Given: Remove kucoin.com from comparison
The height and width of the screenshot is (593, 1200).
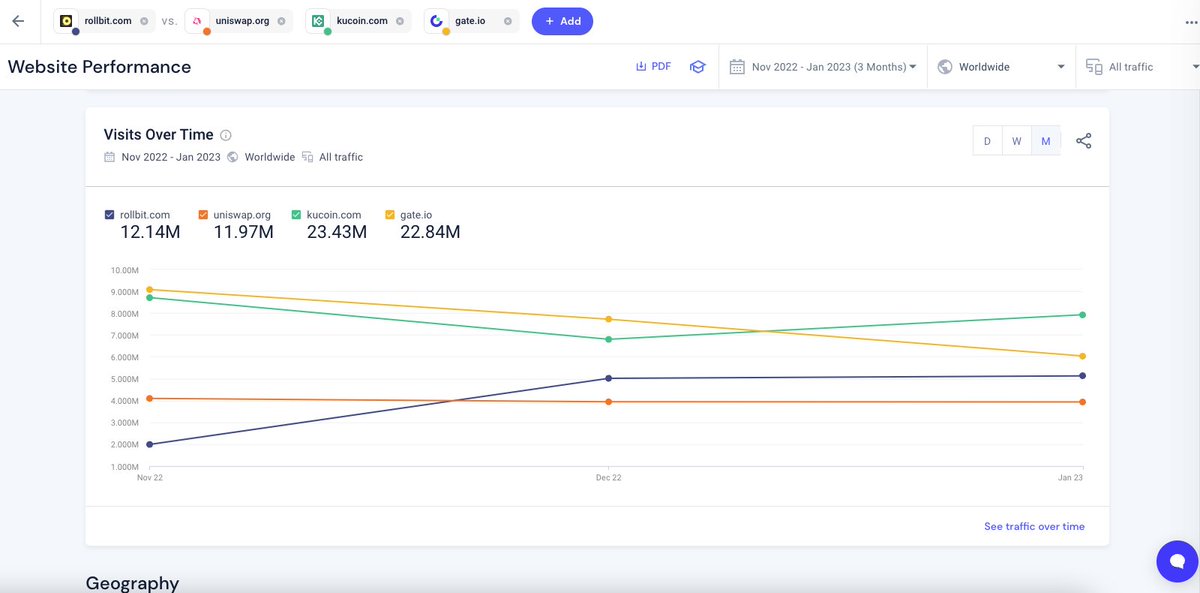Looking at the screenshot, I should [399, 21].
